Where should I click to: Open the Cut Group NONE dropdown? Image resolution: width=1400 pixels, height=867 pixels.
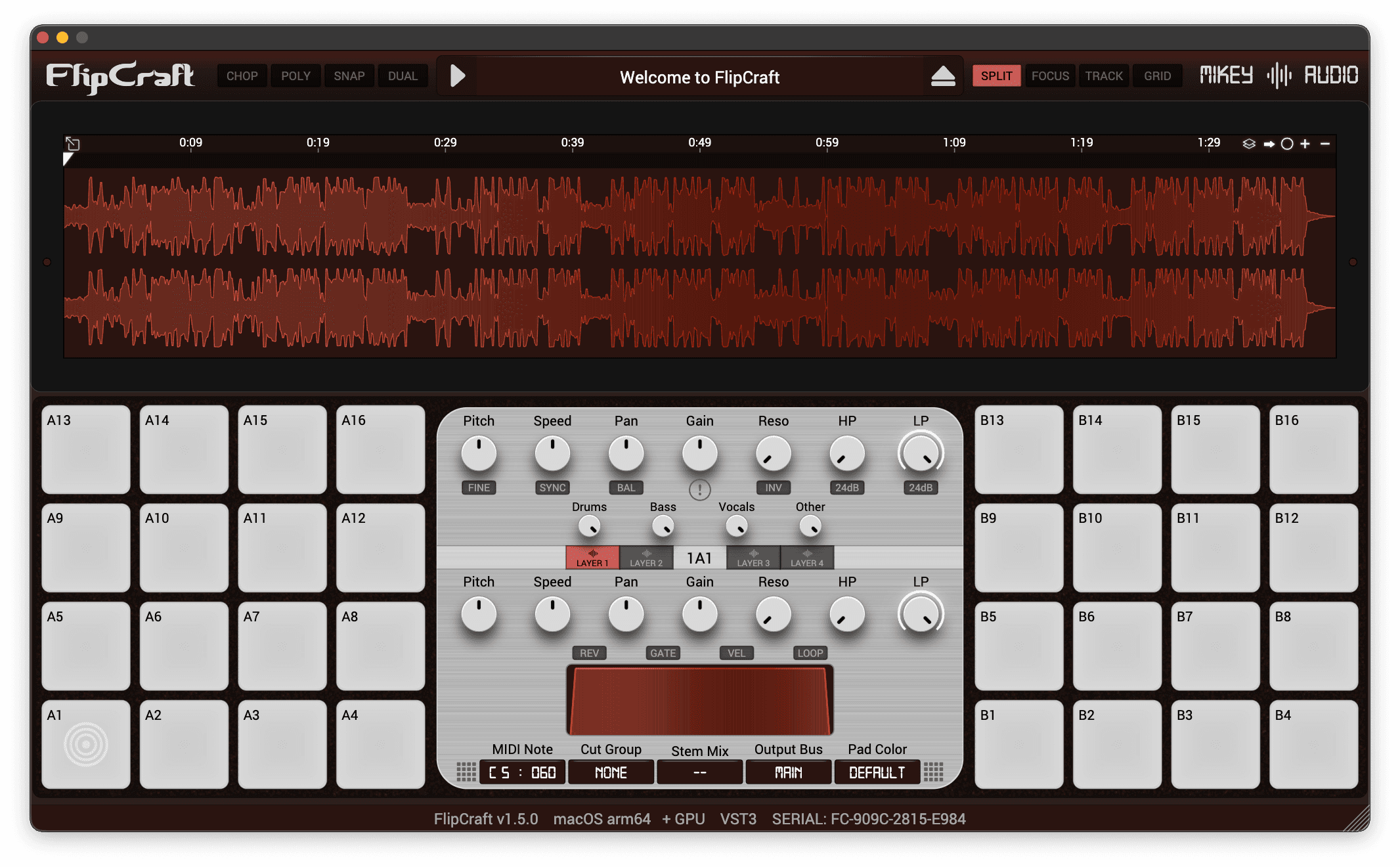pyautogui.click(x=611, y=772)
